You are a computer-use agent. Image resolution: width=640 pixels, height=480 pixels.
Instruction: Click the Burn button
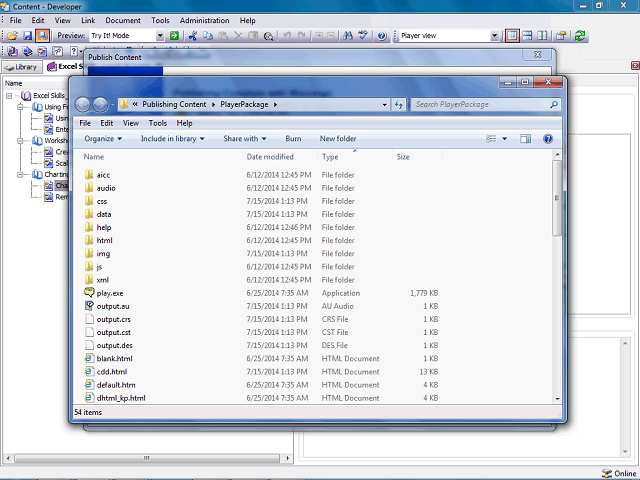(293, 139)
